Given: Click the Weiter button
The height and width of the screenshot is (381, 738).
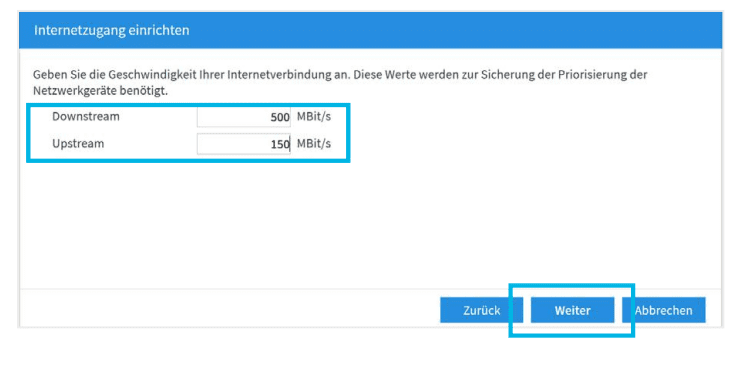Looking at the screenshot, I should coord(572,310).
